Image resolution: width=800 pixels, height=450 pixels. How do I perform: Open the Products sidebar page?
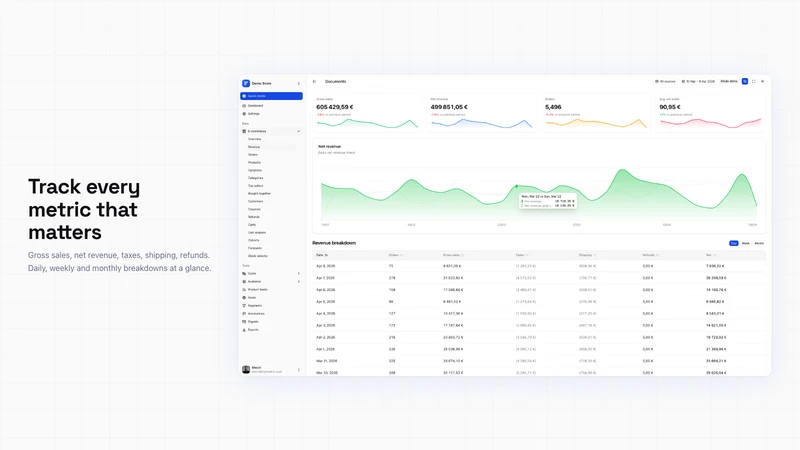[x=255, y=162]
